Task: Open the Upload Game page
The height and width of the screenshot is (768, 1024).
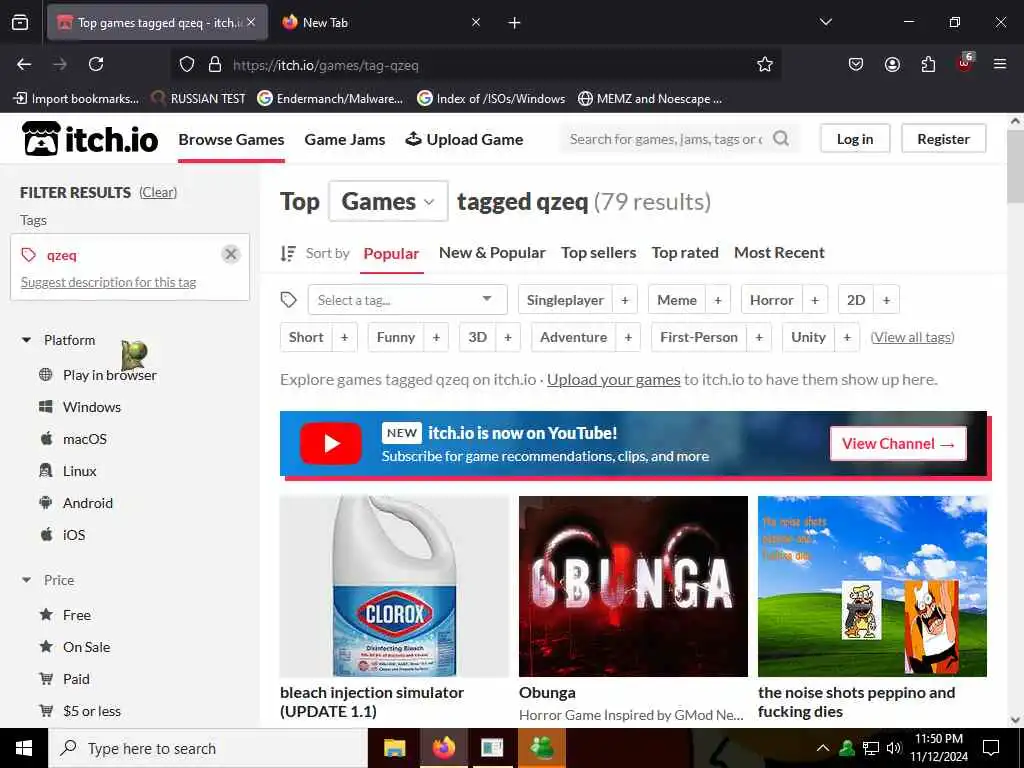Action: tap(464, 139)
